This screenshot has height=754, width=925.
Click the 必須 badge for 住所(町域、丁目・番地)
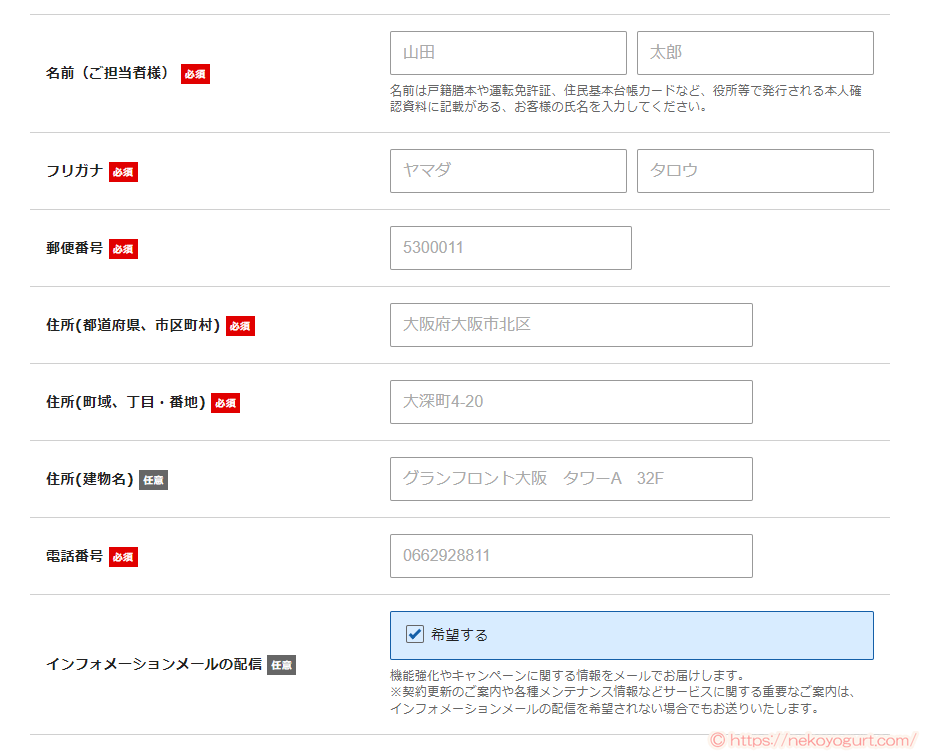225,402
